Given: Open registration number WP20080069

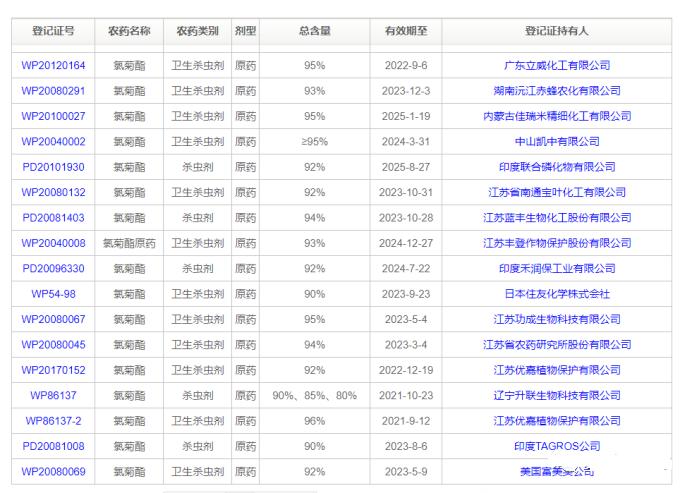Looking at the screenshot, I should tap(53, 471).
